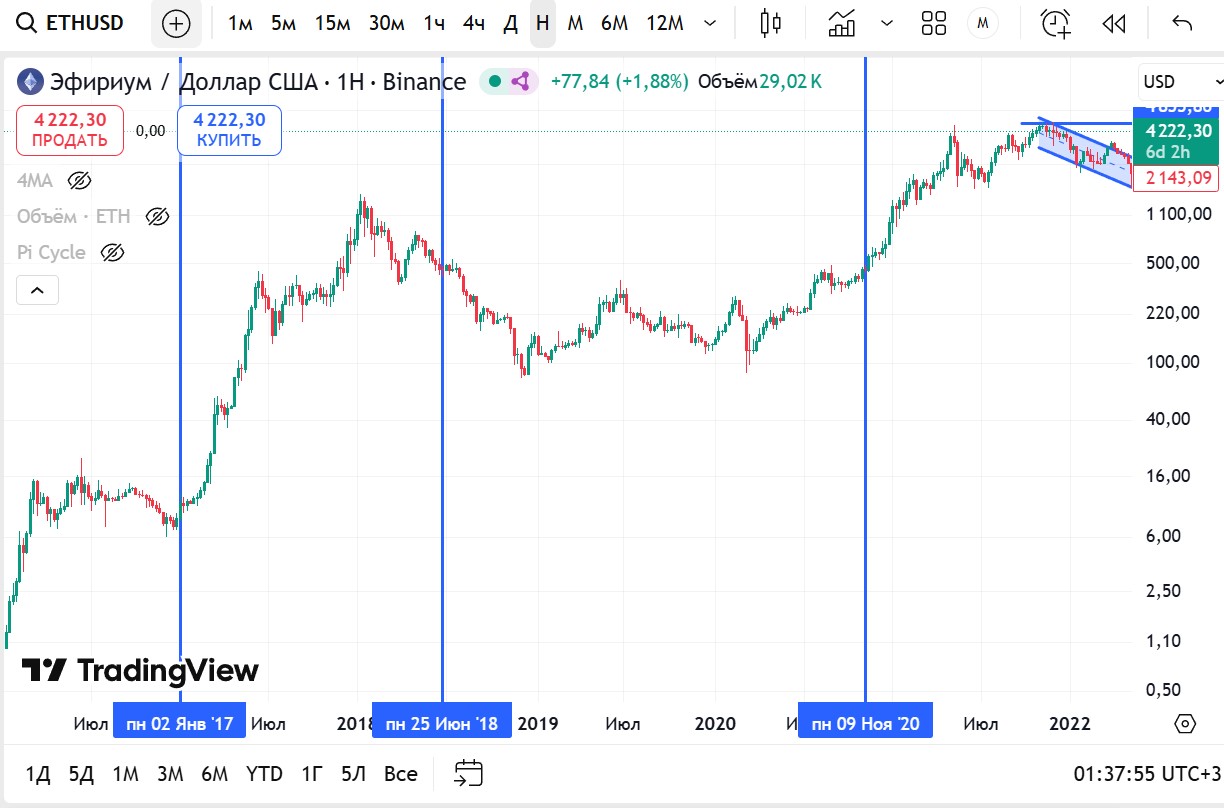Screen dimensions: 1224x808
Task: Expand the timeframe interval dropdown arrow
Action: coord(710,24)
